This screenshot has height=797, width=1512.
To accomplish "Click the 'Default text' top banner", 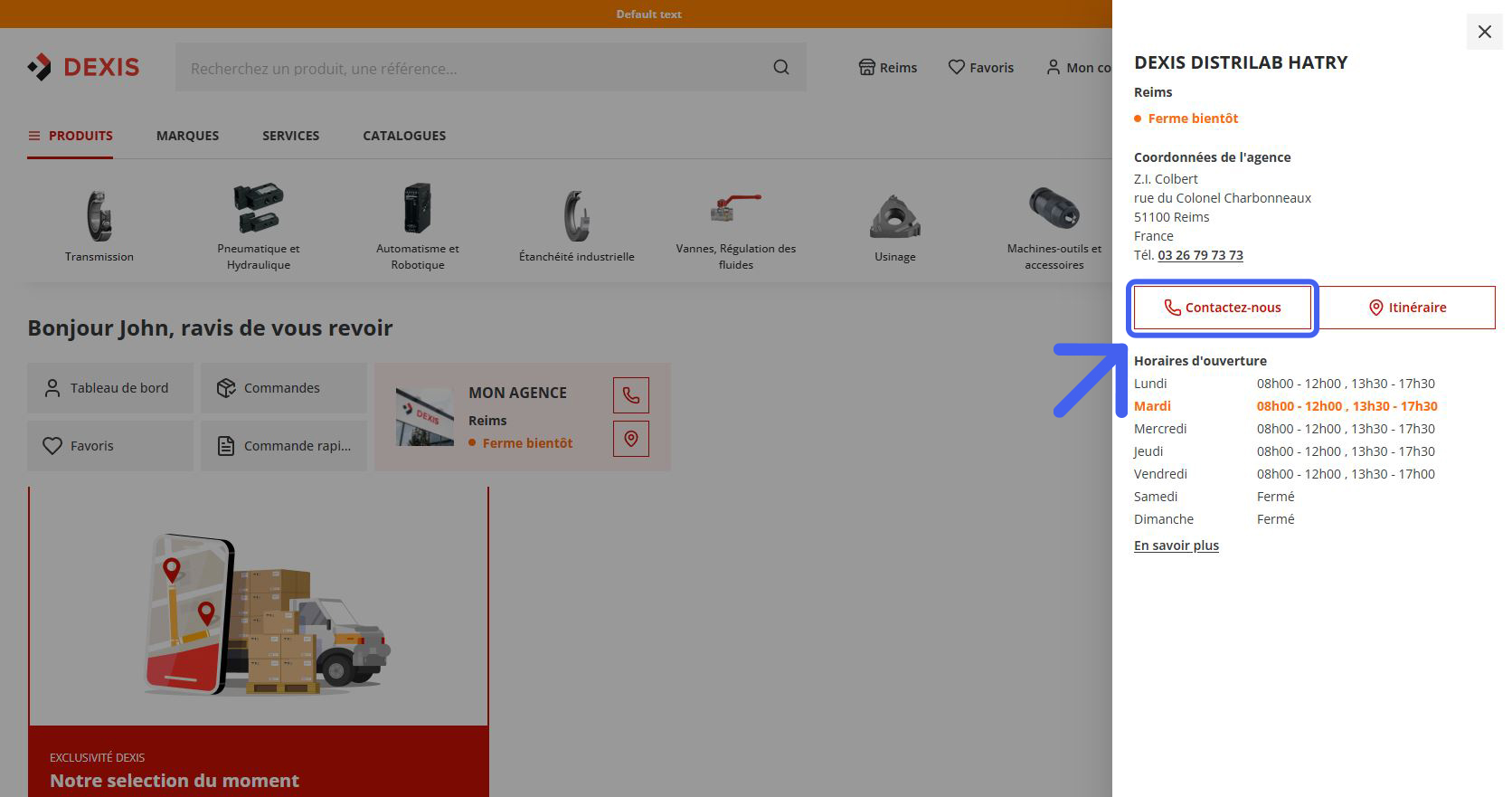I will 648,14.
